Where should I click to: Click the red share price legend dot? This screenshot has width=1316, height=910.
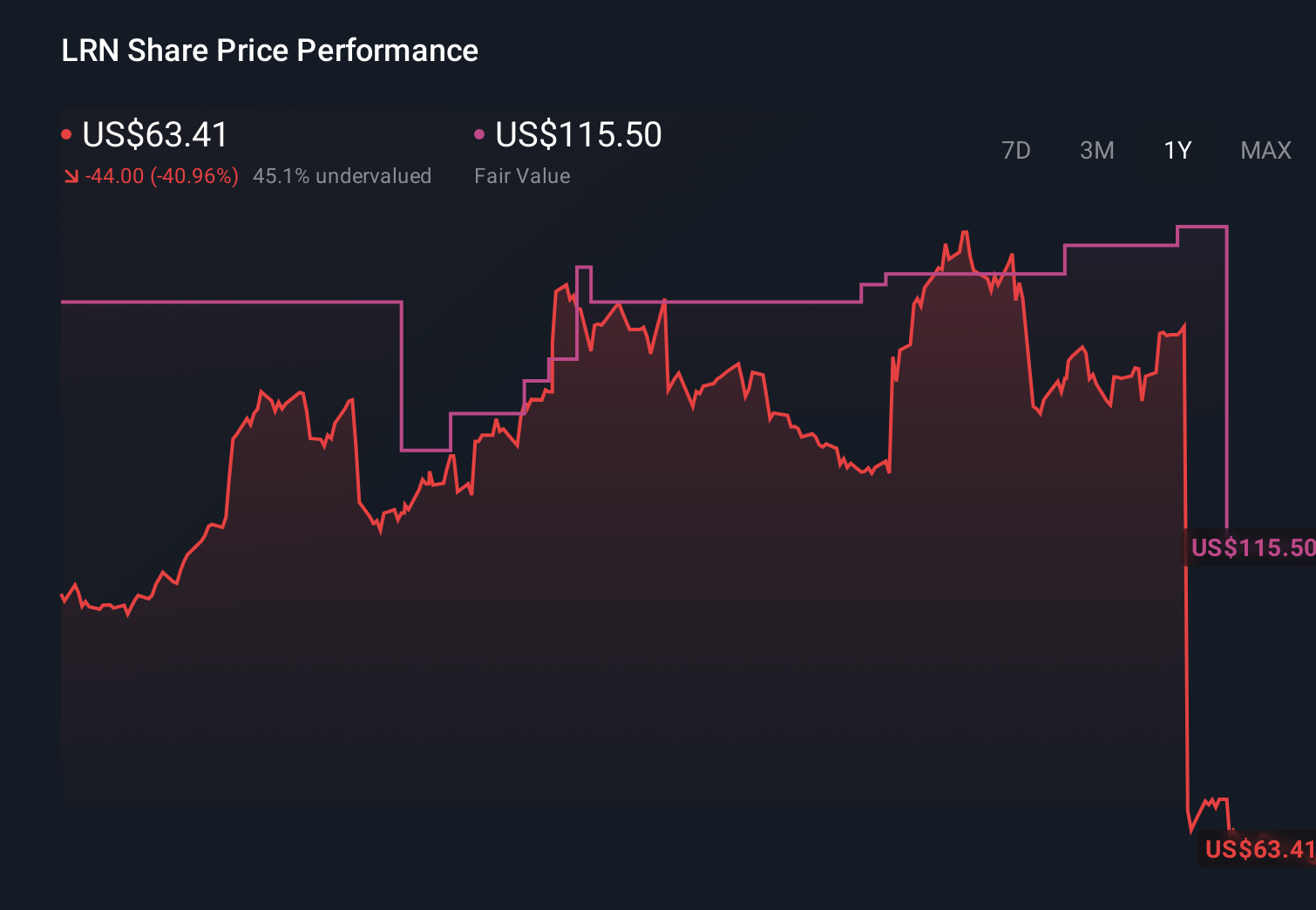pyautogui.click(x=67, y=132)
